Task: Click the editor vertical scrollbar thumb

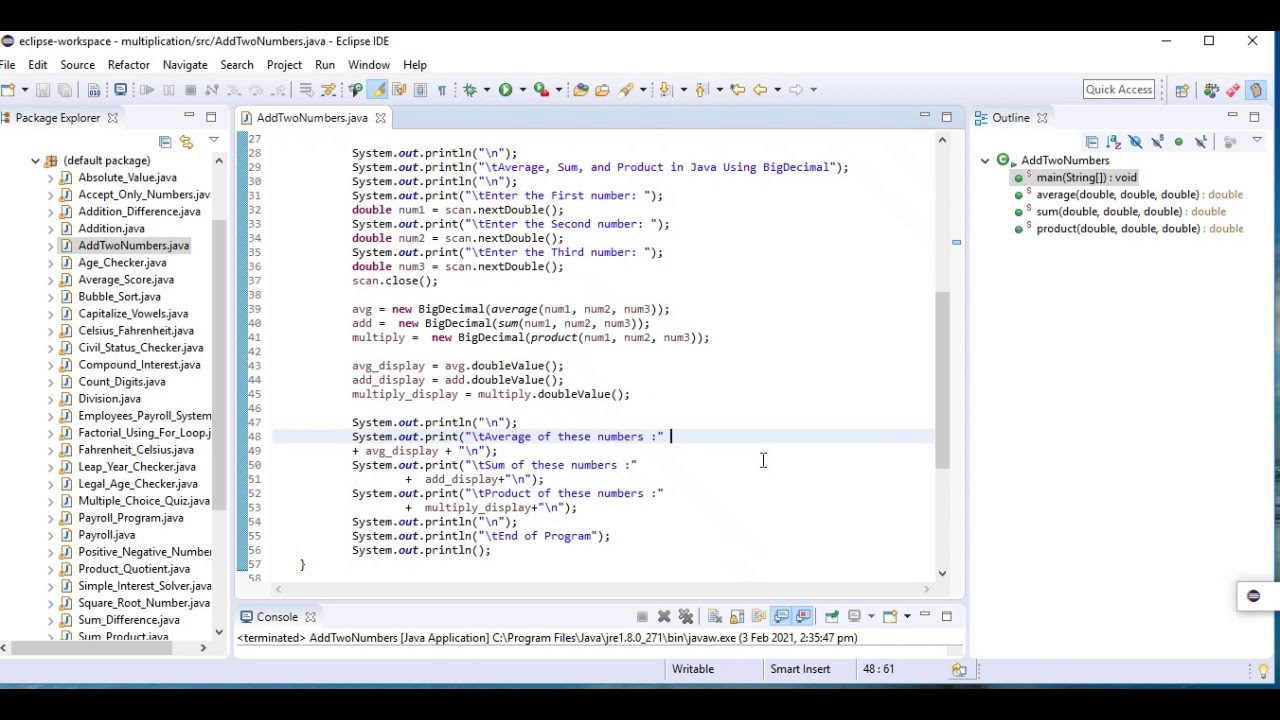Action: tap(943, 380)
